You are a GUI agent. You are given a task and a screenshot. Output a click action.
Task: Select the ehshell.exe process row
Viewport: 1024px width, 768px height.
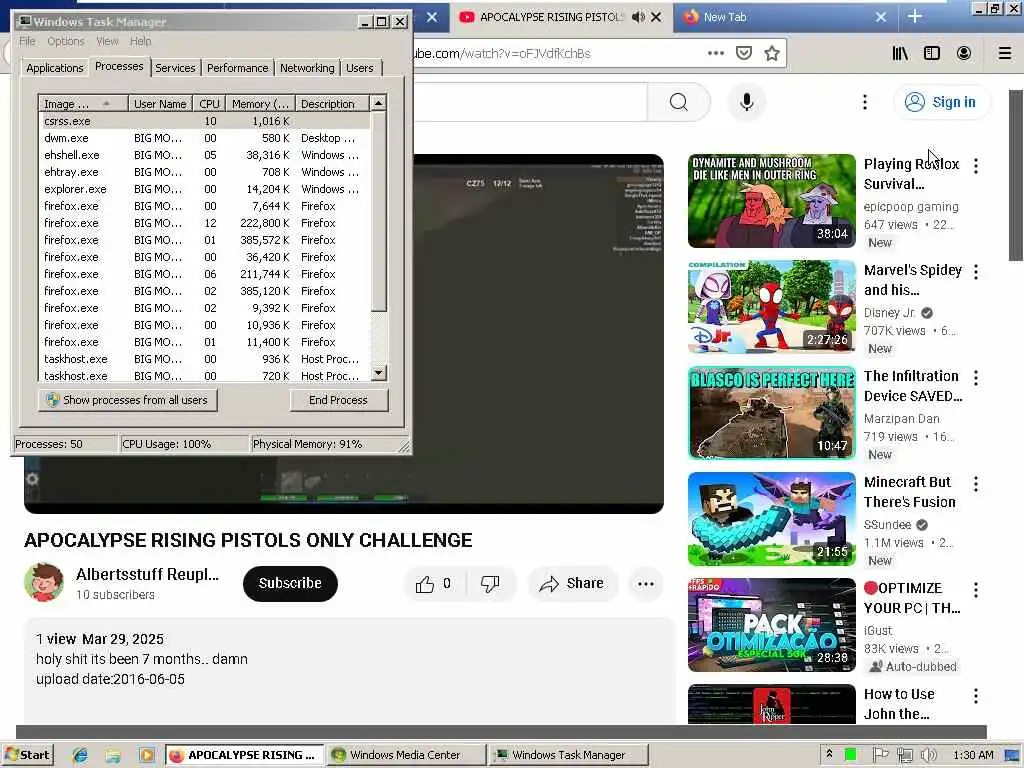(x=204, y=155)
